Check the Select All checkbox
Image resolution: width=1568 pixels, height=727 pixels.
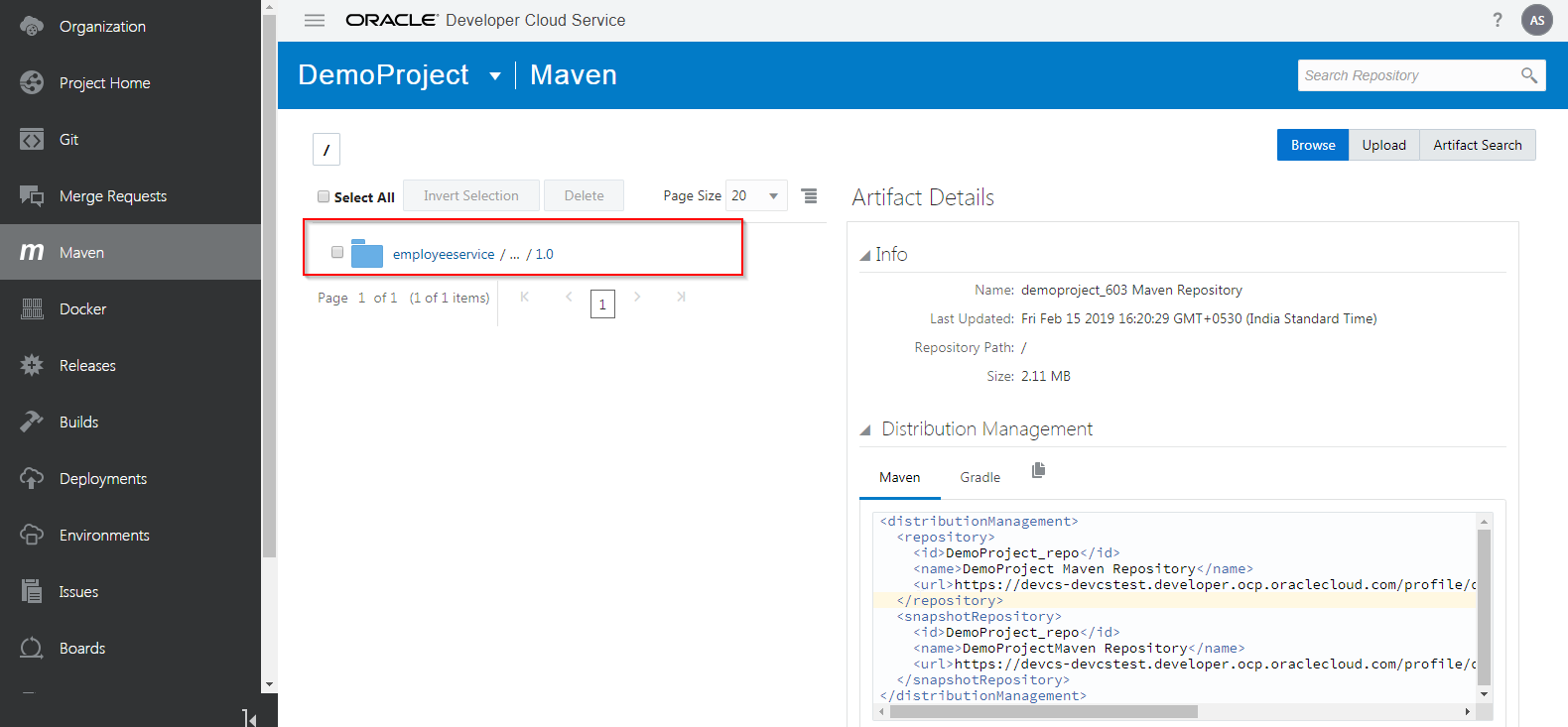(x=324, y=196)
